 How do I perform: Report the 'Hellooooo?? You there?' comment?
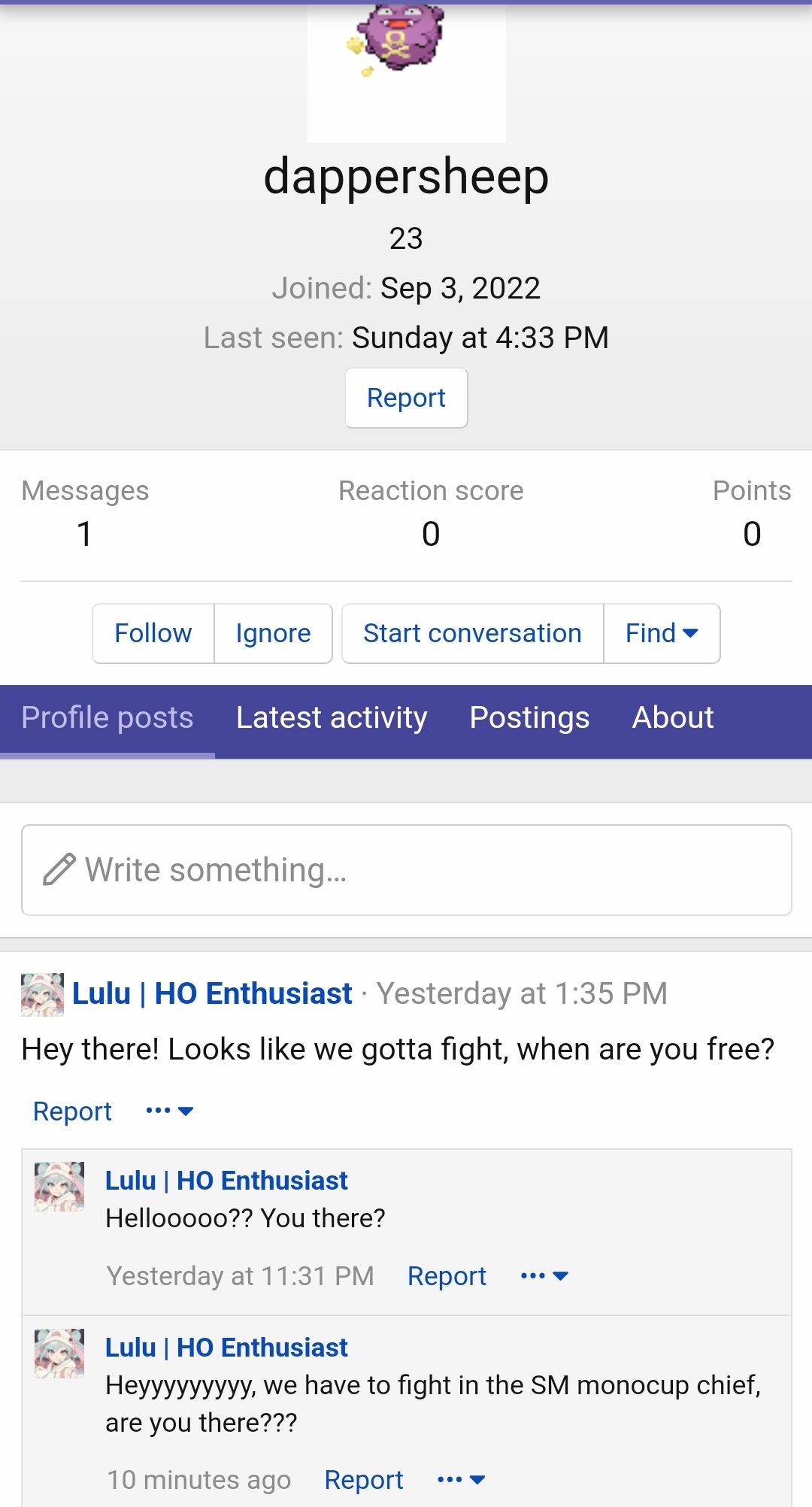click(447, 1276)
